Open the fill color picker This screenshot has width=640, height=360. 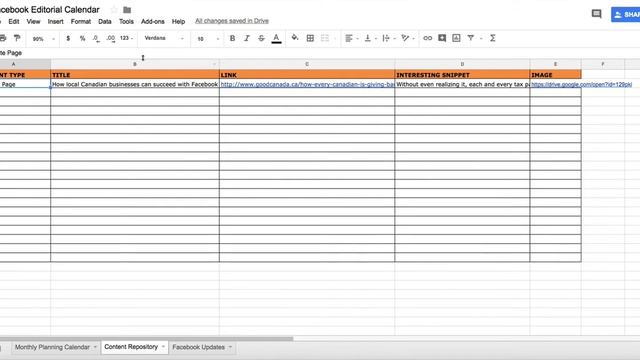pos(295,38)
